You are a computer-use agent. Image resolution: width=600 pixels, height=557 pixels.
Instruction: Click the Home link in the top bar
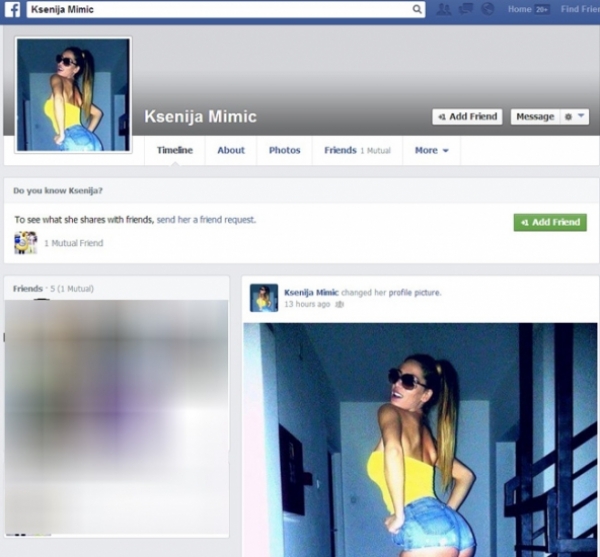519,9
